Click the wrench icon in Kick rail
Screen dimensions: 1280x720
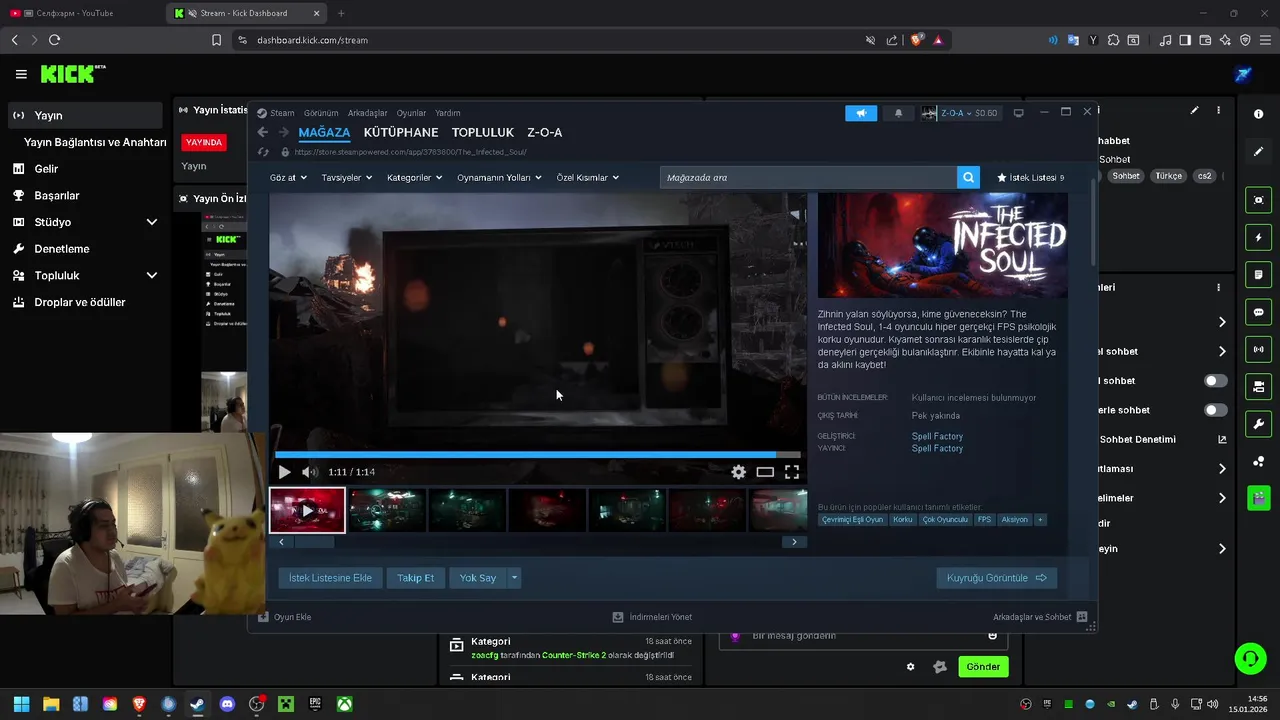click(x=1258, y=423)
